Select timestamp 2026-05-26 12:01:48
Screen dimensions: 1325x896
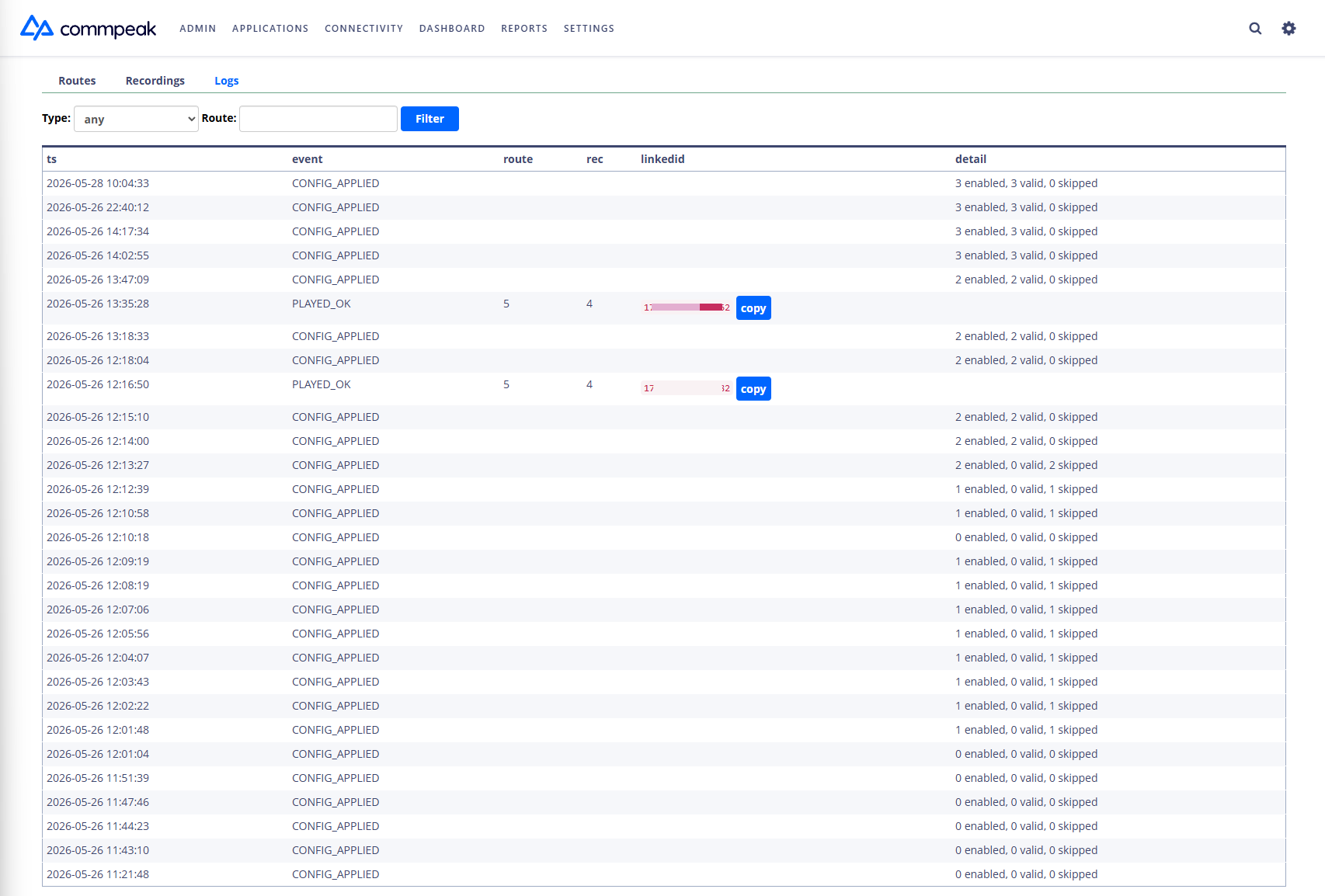(x=98, y=730)
